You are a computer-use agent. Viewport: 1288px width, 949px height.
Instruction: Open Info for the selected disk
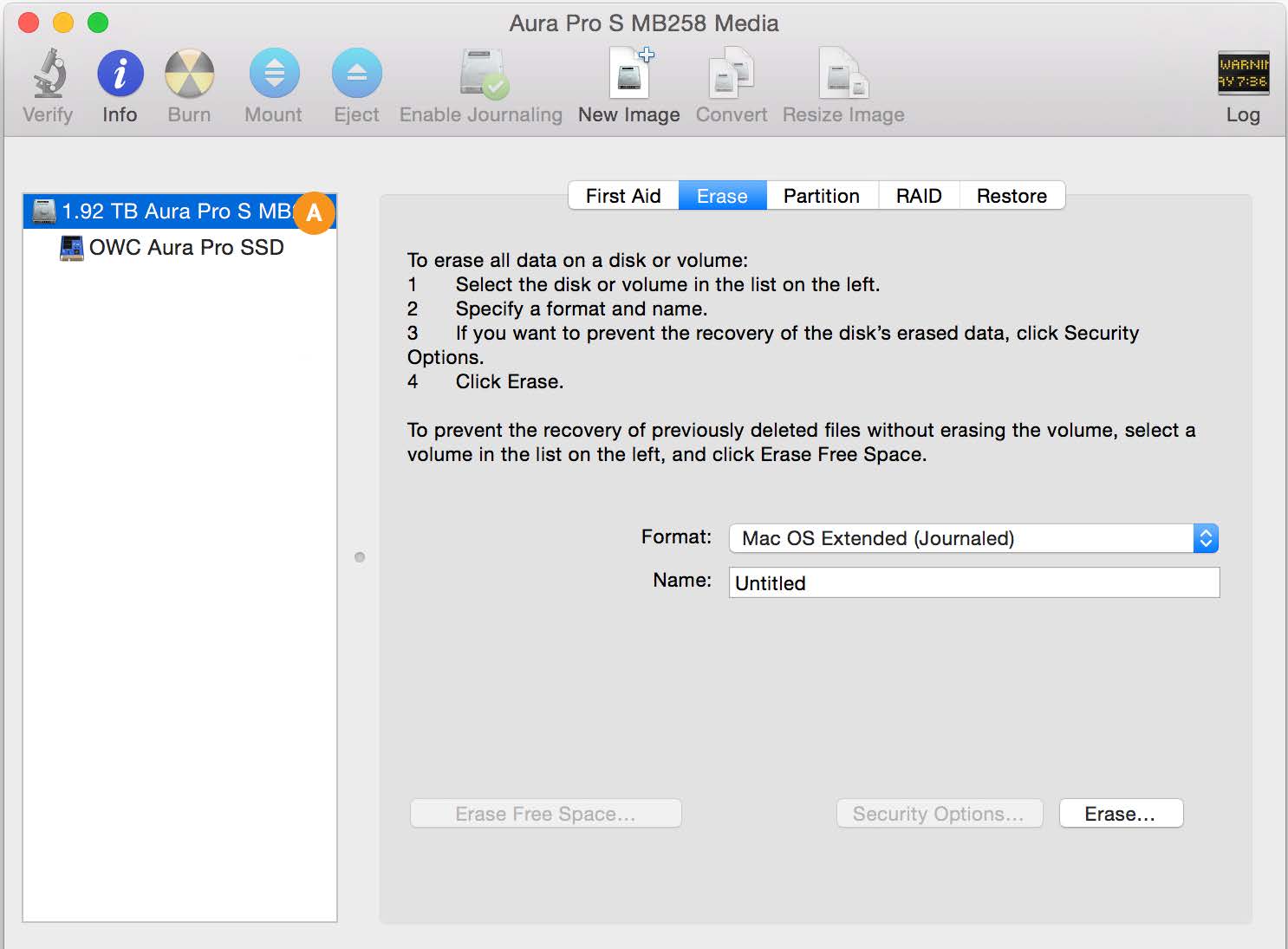pyautogui.click(x=119, y=82)
